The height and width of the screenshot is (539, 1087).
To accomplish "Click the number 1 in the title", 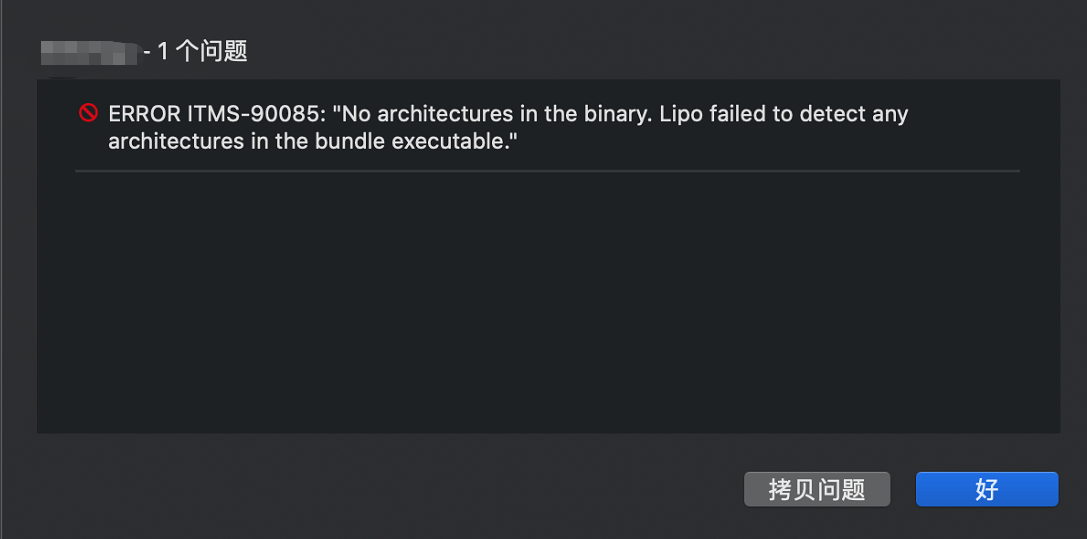I will tap(164, 52).
